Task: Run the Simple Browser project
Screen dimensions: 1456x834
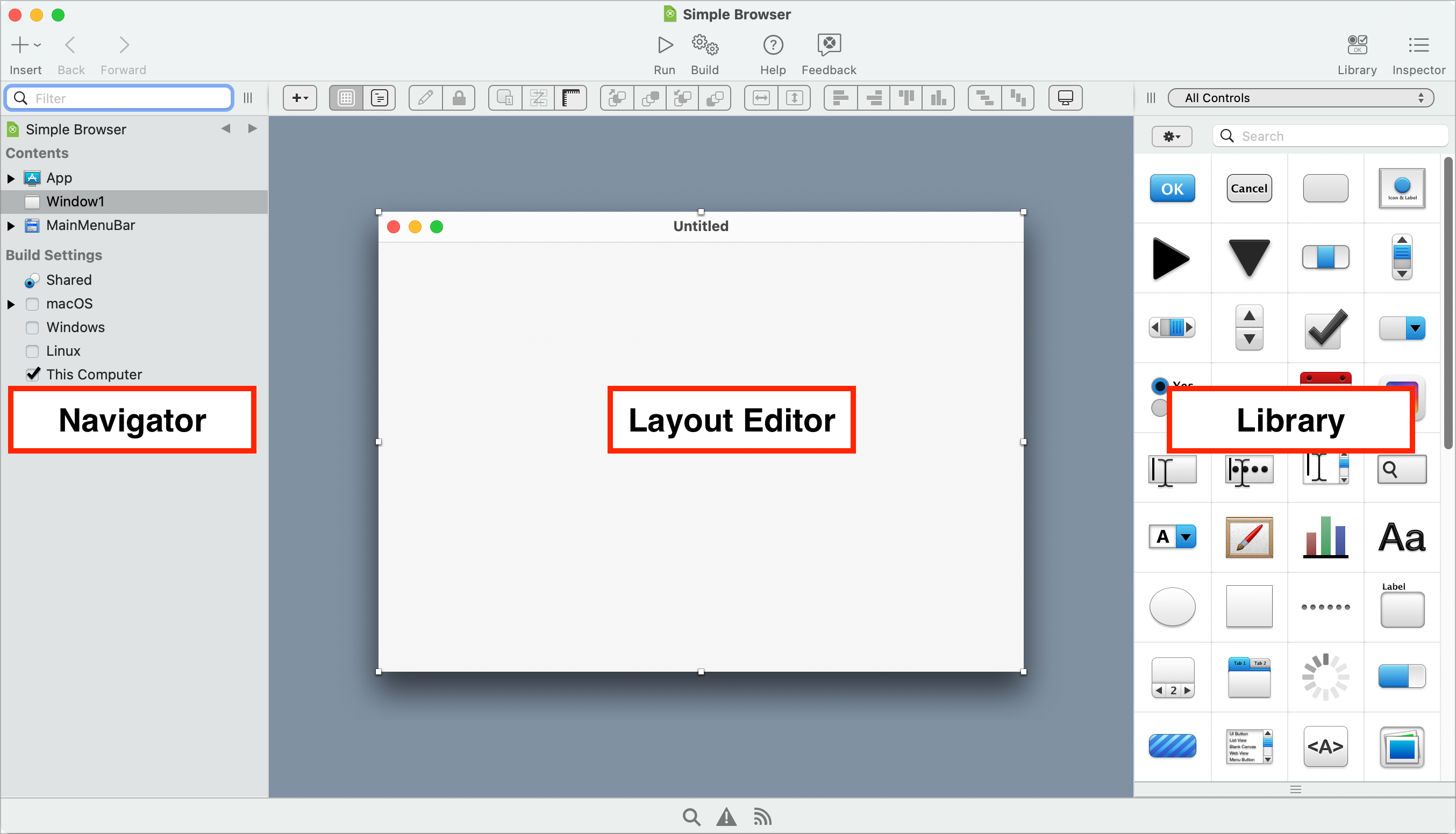Action: tap(664, 53)
